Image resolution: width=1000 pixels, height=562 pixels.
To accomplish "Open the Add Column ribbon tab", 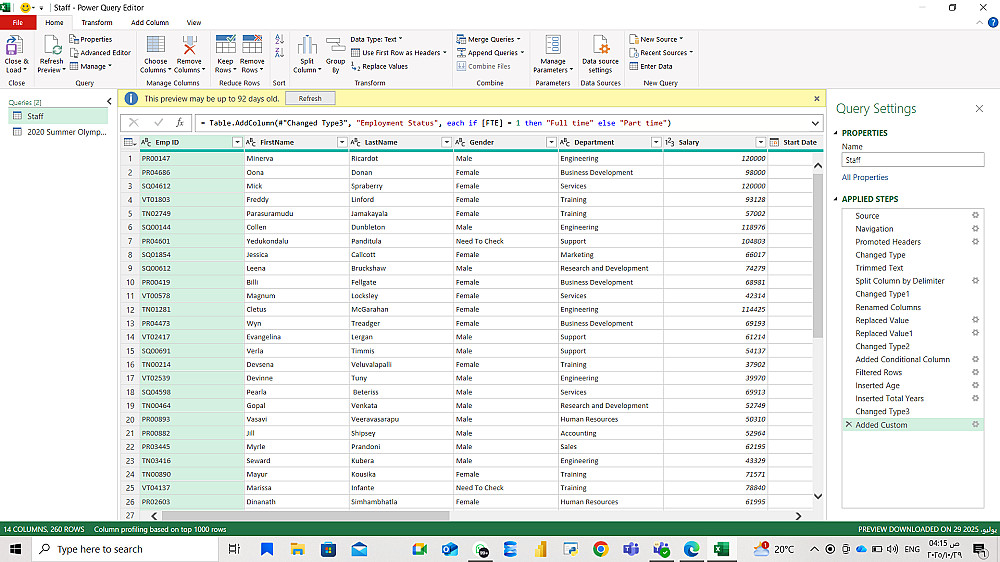I will 150,22.
